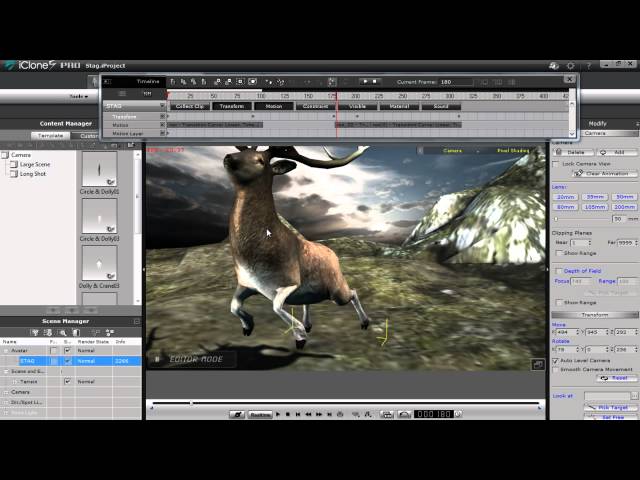Enable Show Range under Clipping Planes
Screen dimensions: 640x480
[x=558, y=253]
